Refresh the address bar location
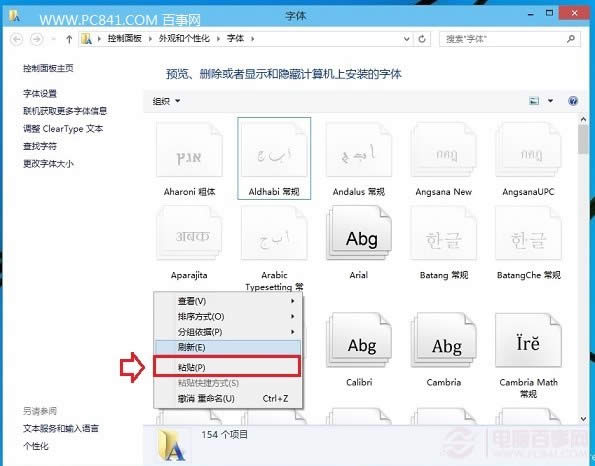Screen dimensions: 595x466 [x=422, y=39]
